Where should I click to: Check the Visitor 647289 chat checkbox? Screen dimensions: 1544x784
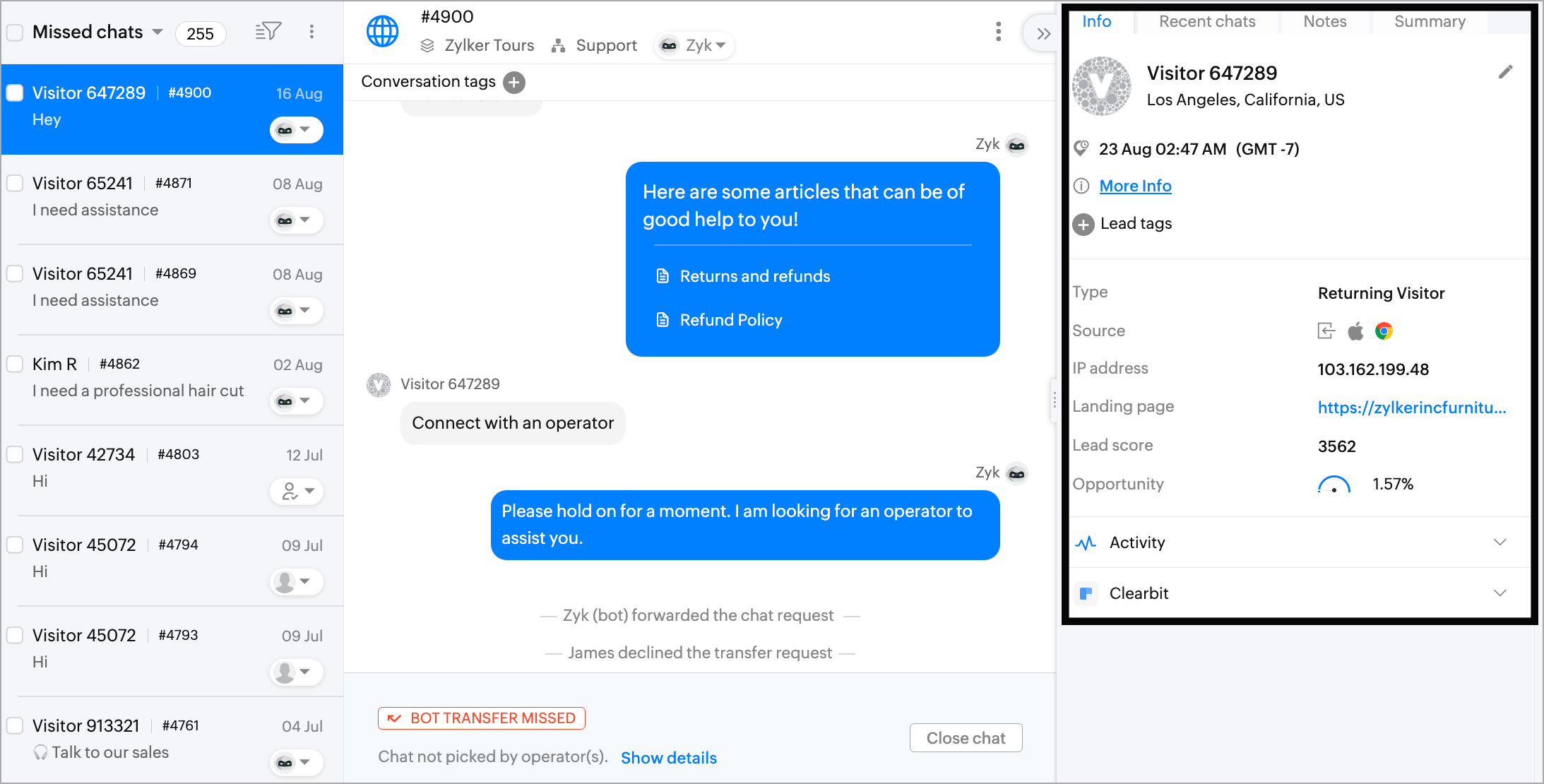click(15, 93)
